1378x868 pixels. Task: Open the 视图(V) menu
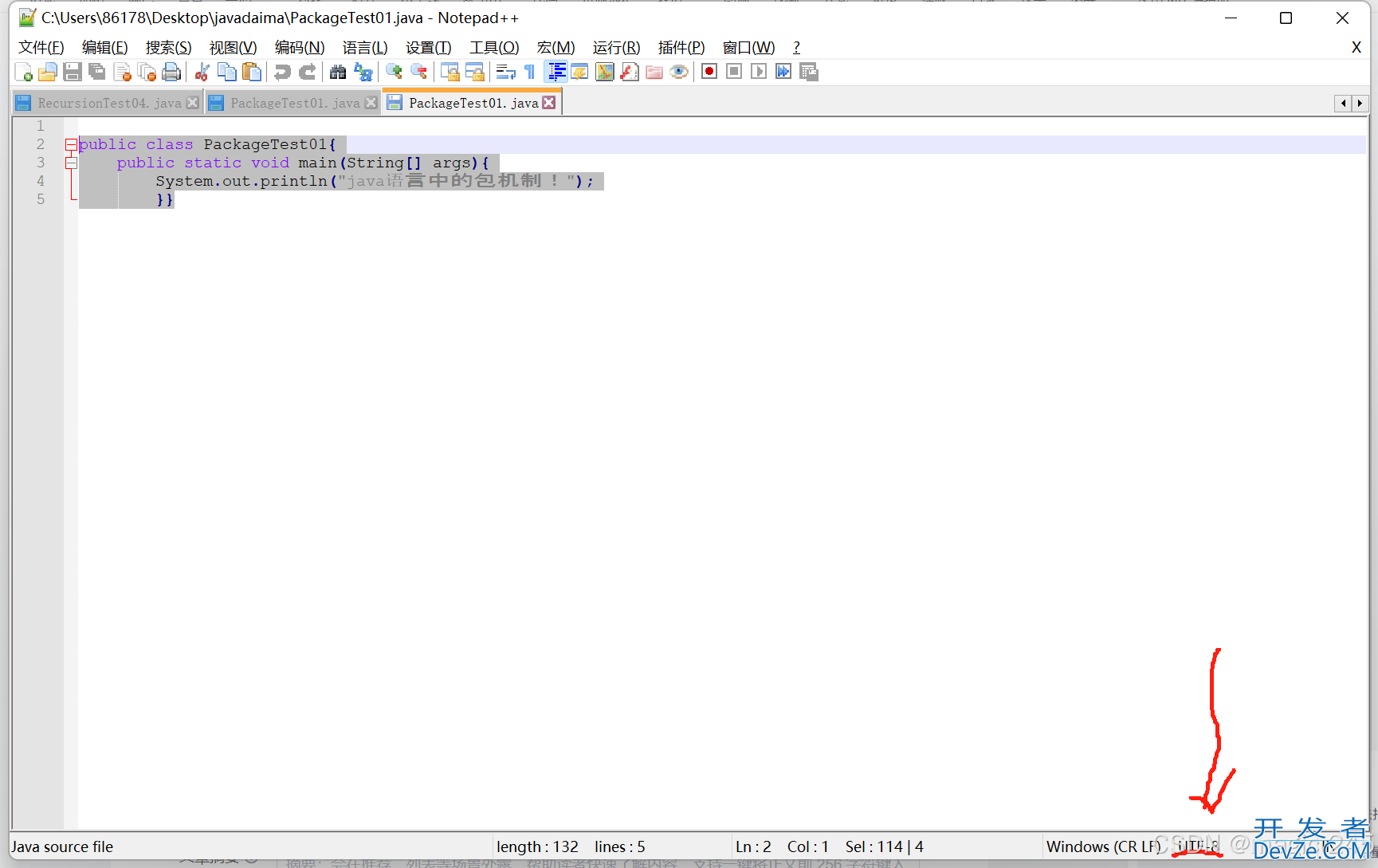(233, 48)
